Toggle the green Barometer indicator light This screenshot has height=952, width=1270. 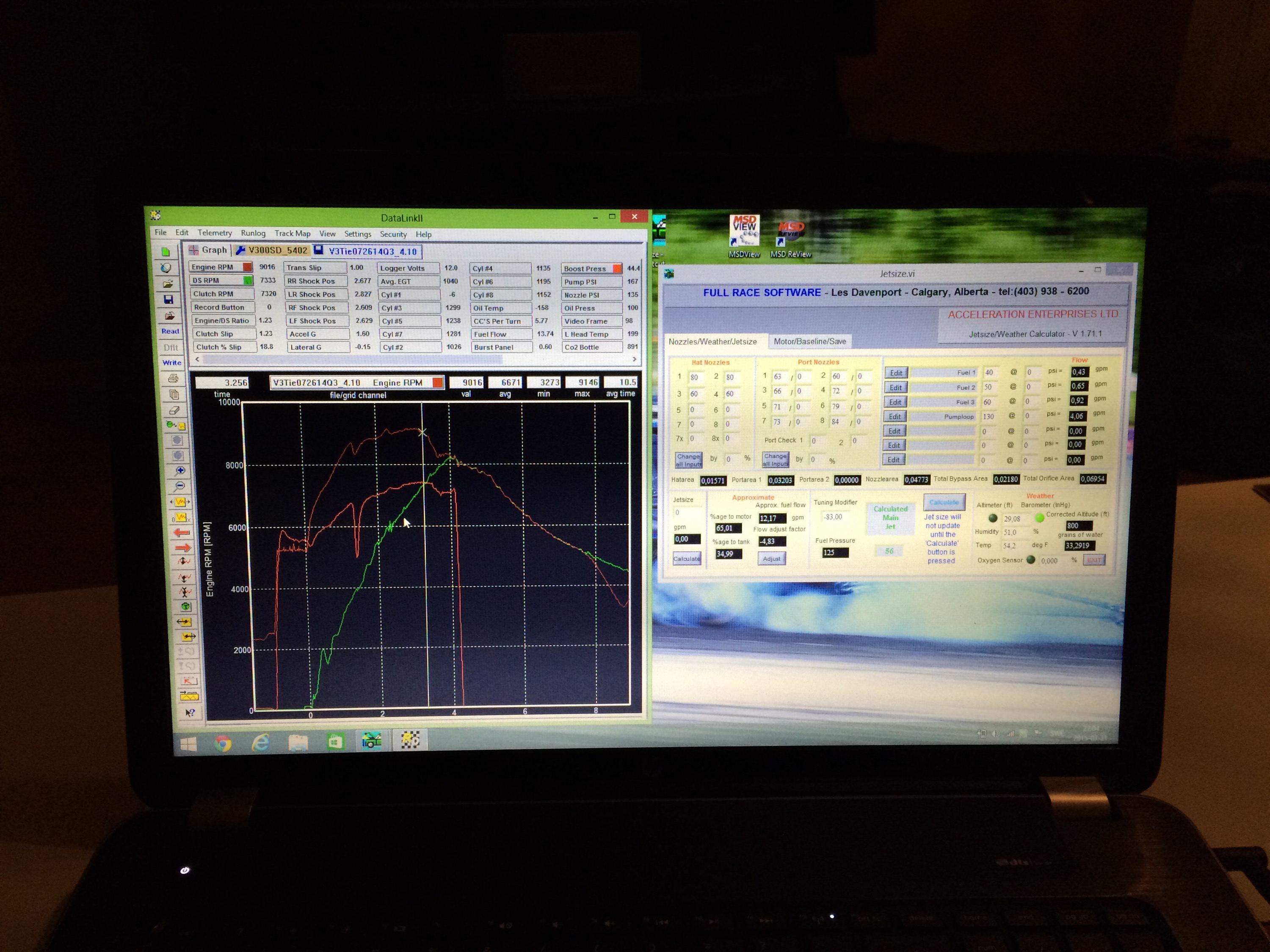click(x=1039, y=517)
